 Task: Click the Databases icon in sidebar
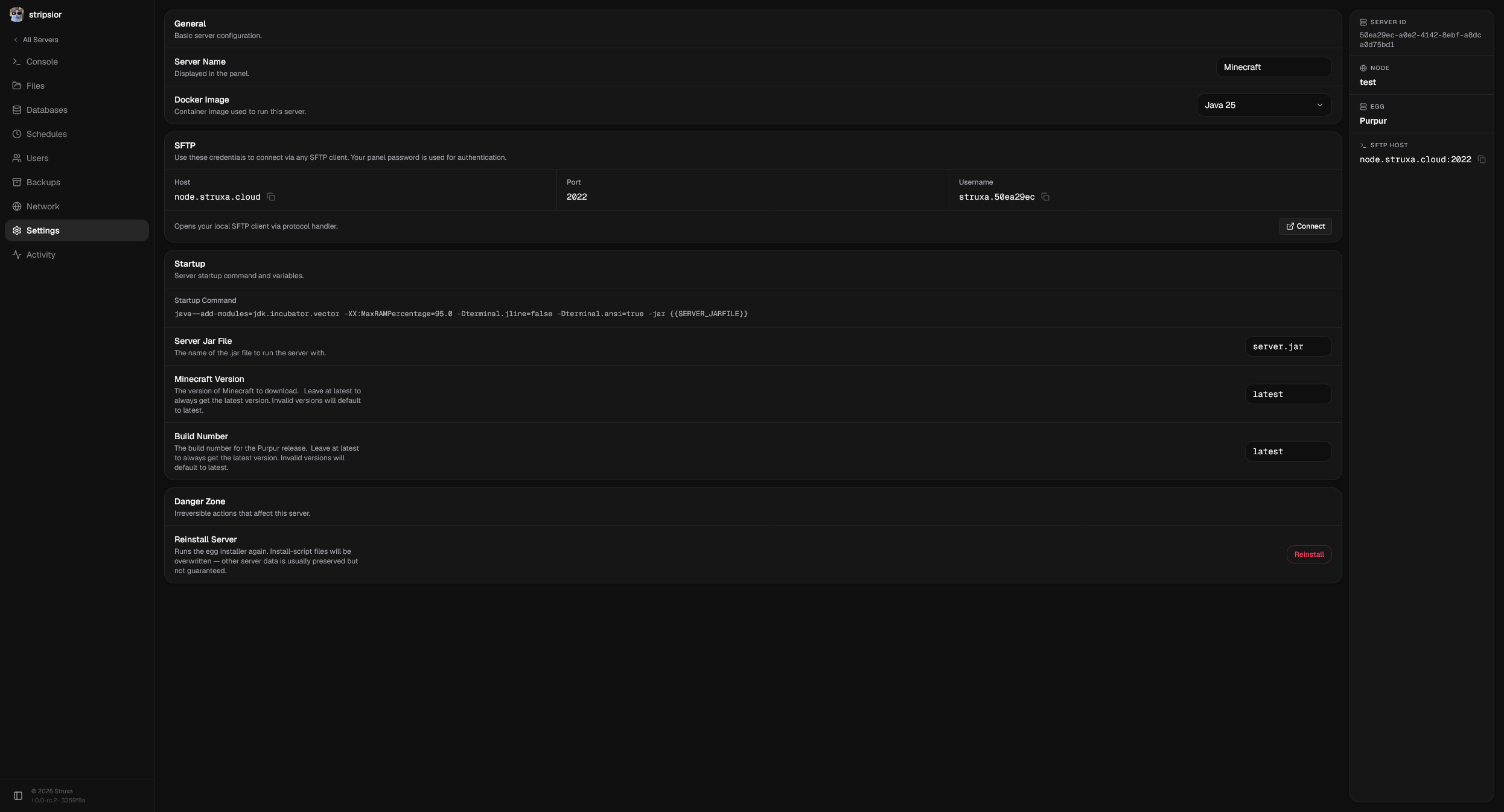click(17, 110)
